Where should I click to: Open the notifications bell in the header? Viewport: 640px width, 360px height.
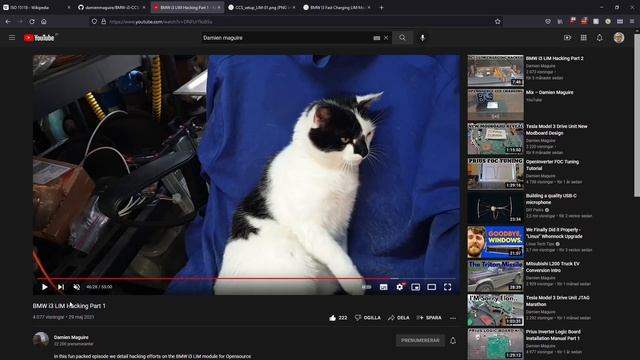[600, 38]
